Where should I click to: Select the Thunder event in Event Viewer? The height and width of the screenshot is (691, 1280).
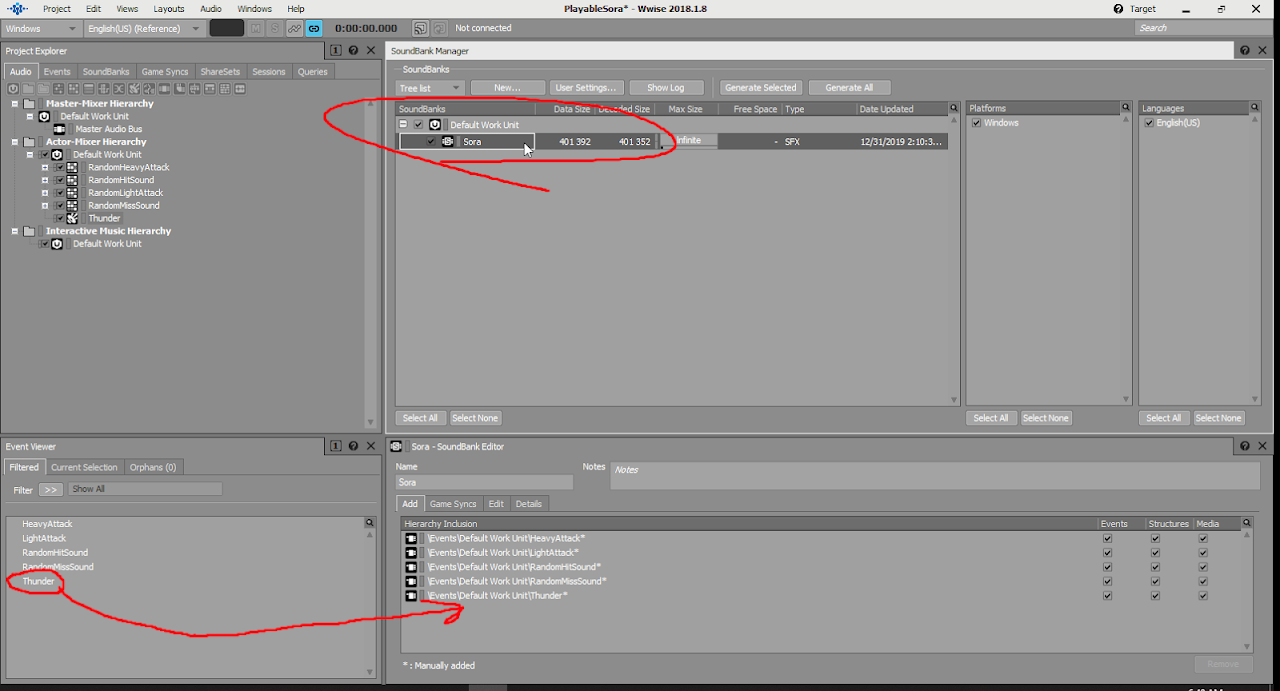[x=39, y=581]
